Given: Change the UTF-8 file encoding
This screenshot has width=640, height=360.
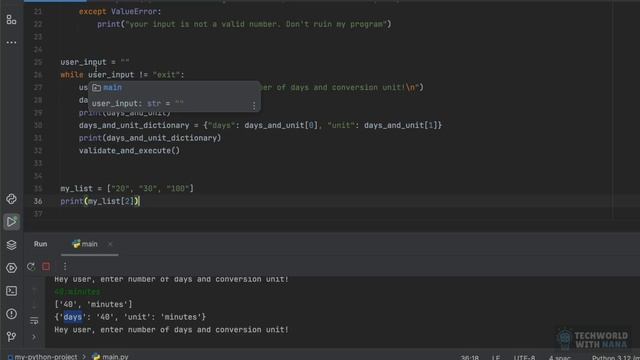Looking at the screenshot, I should point(524,357).
